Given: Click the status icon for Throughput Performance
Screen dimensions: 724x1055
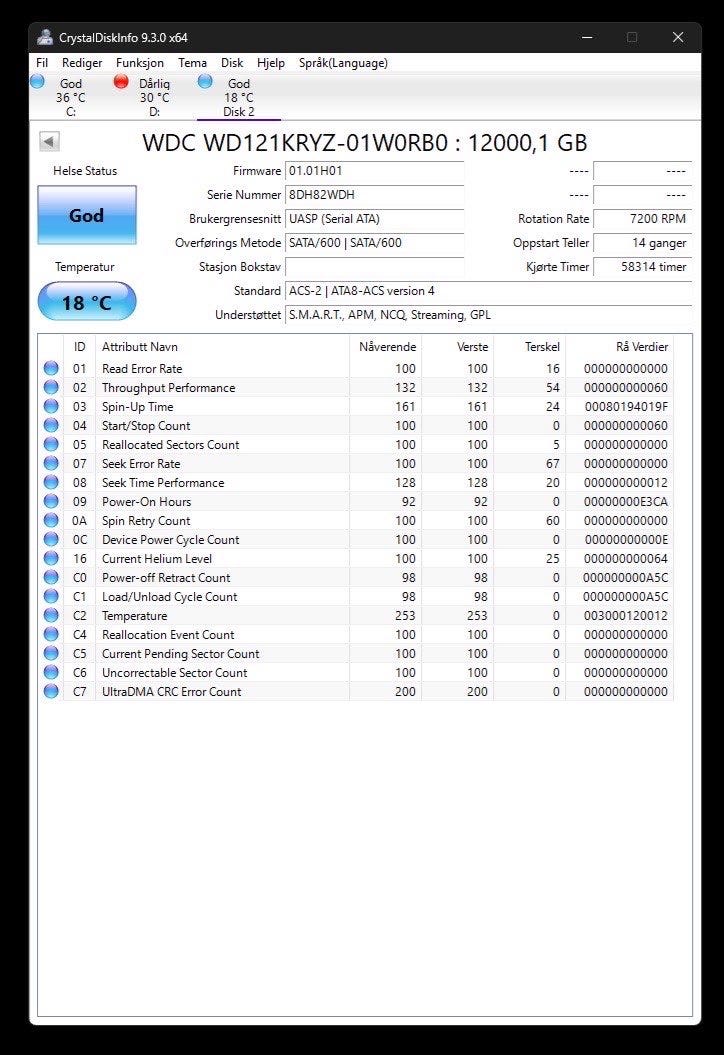Looking at the screenshot, I should [51, 387].
